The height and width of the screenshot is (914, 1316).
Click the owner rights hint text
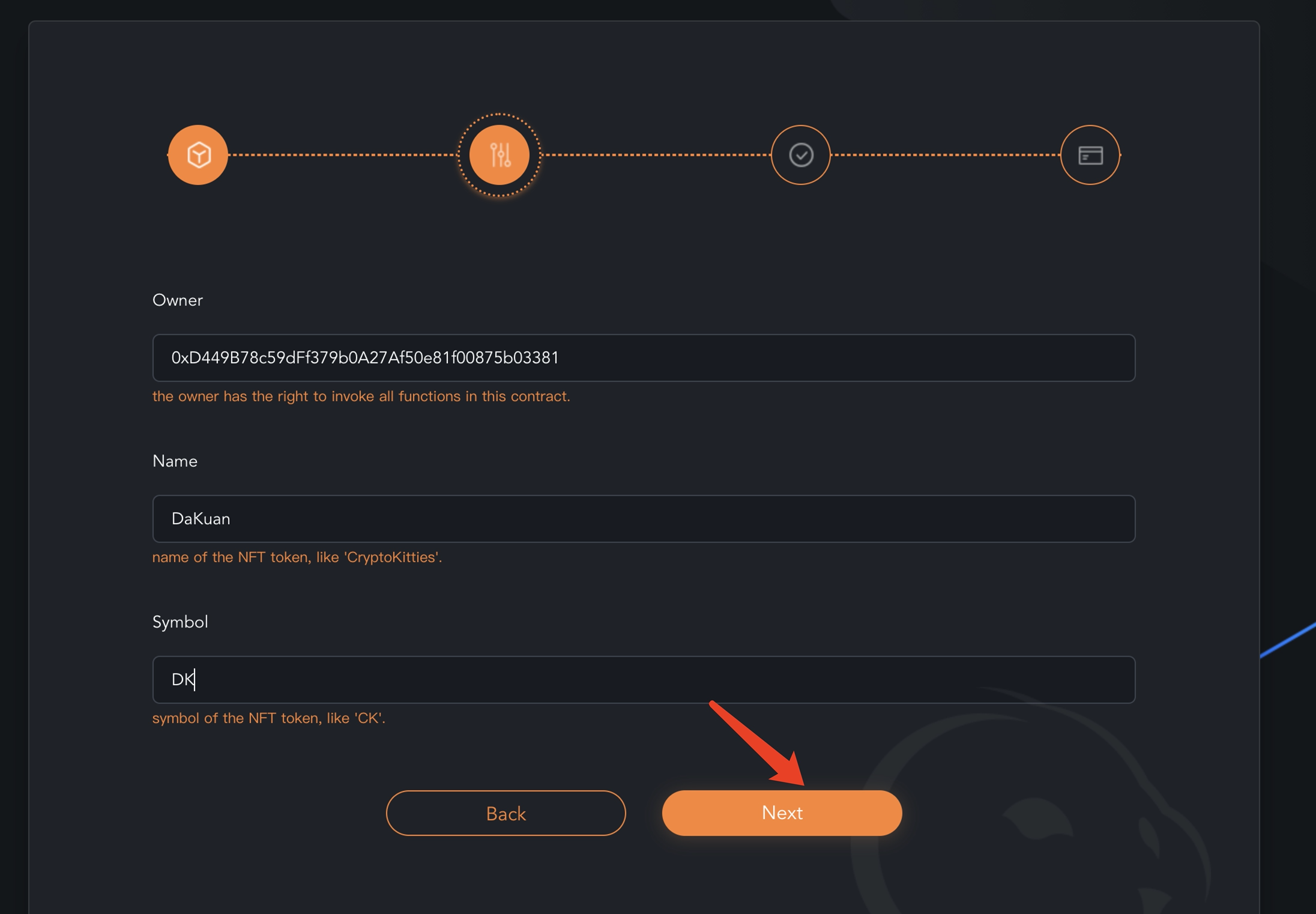[361, 396]
